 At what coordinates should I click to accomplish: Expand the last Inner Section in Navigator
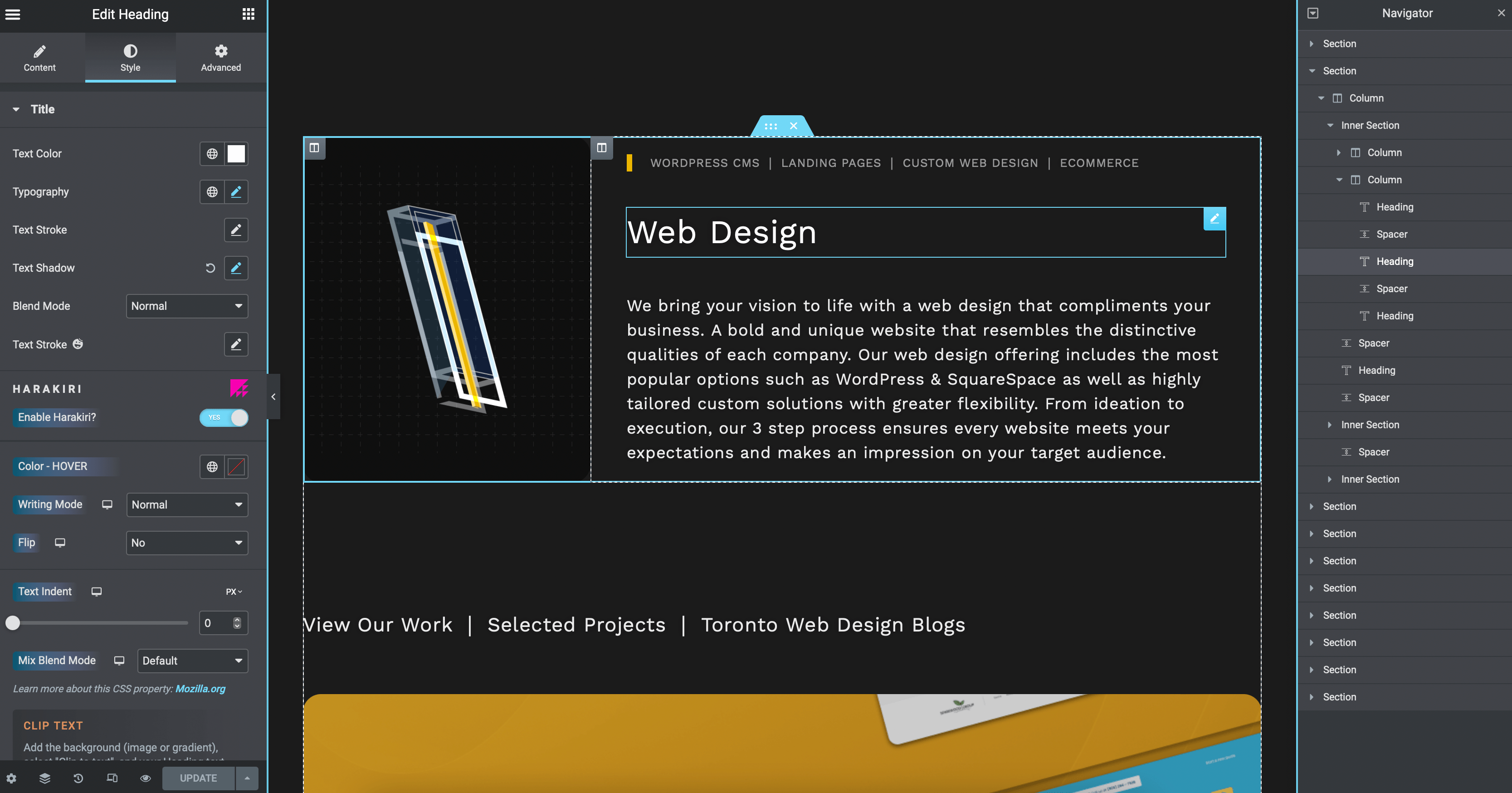point(1329,480)
